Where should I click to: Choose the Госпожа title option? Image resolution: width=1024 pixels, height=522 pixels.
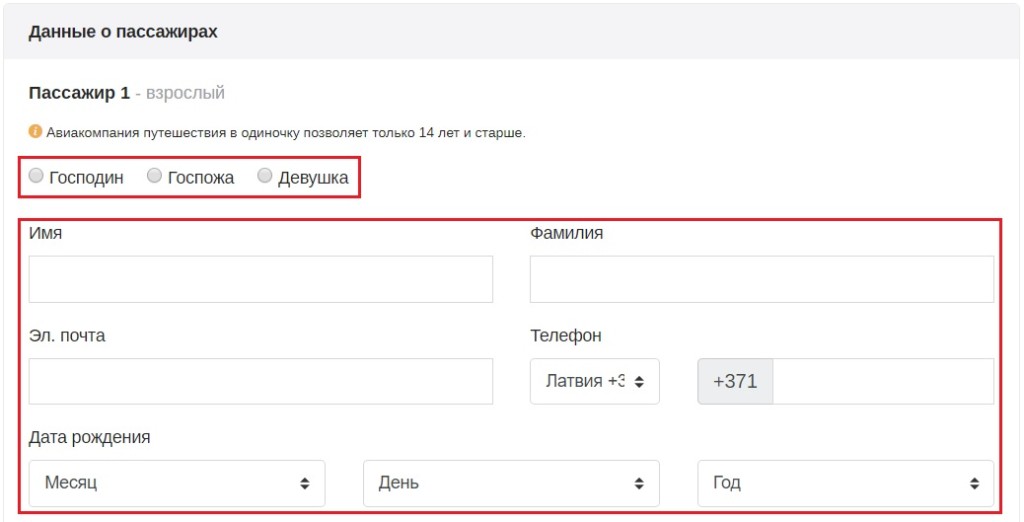tap(155, 177)
